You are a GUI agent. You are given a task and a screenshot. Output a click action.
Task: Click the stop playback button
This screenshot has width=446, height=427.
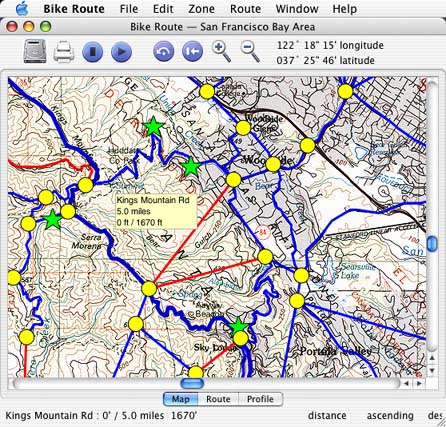pos(93,52)
